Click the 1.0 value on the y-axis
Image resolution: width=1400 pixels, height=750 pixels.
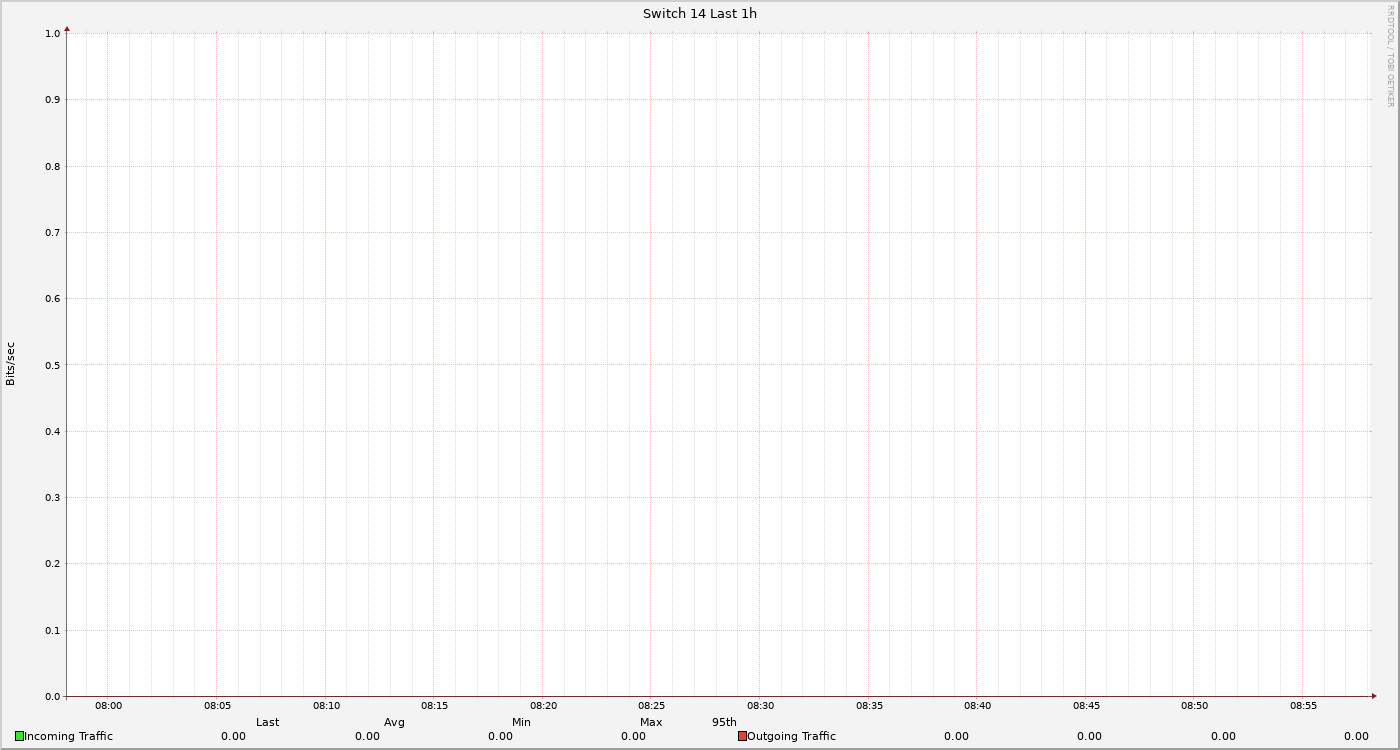pyautogui.click(x=52, y=34)
